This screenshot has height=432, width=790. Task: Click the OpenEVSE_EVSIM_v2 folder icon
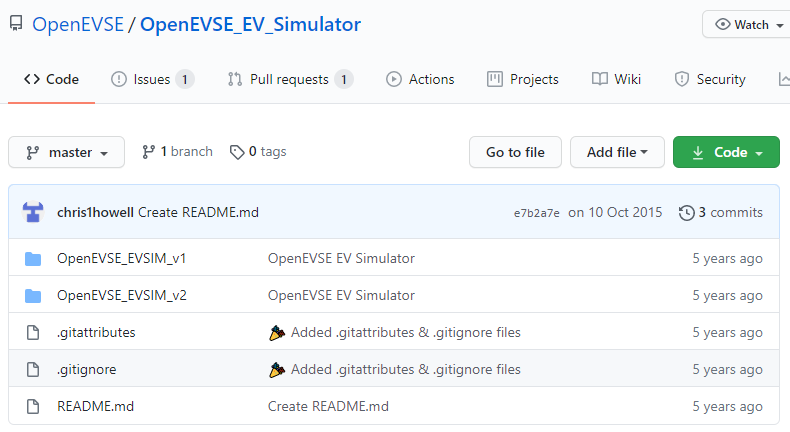point(33,295)
